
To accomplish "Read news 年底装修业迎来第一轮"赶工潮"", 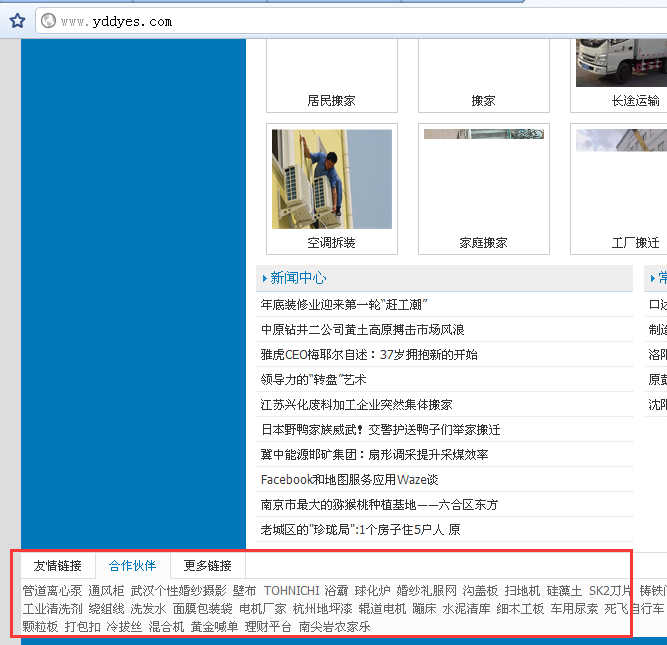I will (x=344, y=304).
